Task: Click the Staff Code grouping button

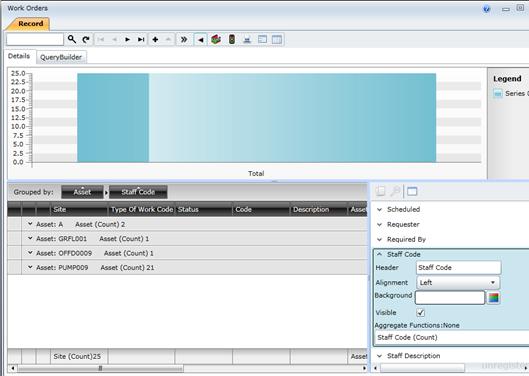Action: click(138, 192)
